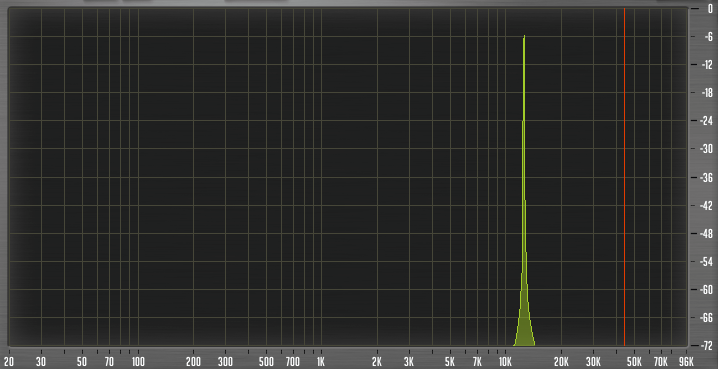Click the 7K frequency axis label

pyautogui.click(x=477, y=362)
